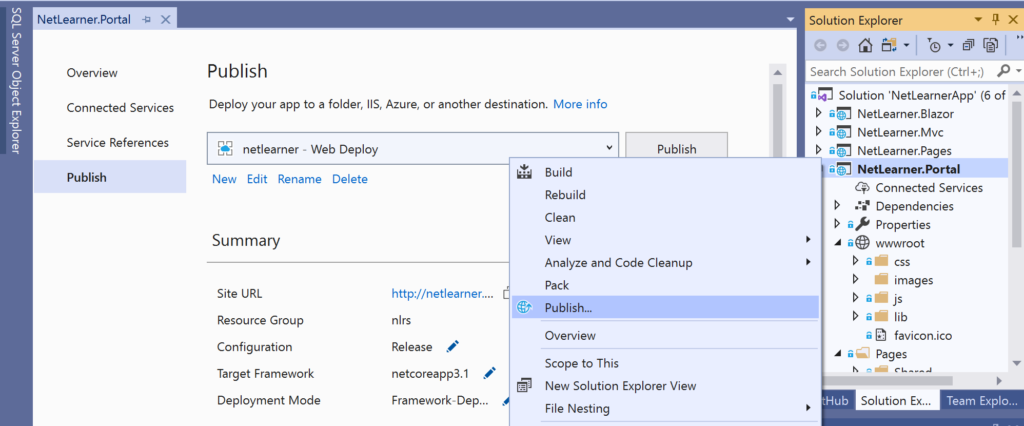Click the Show All Files icon
1024x426 pixels.
pyautogui.click(x=991, y=46)
